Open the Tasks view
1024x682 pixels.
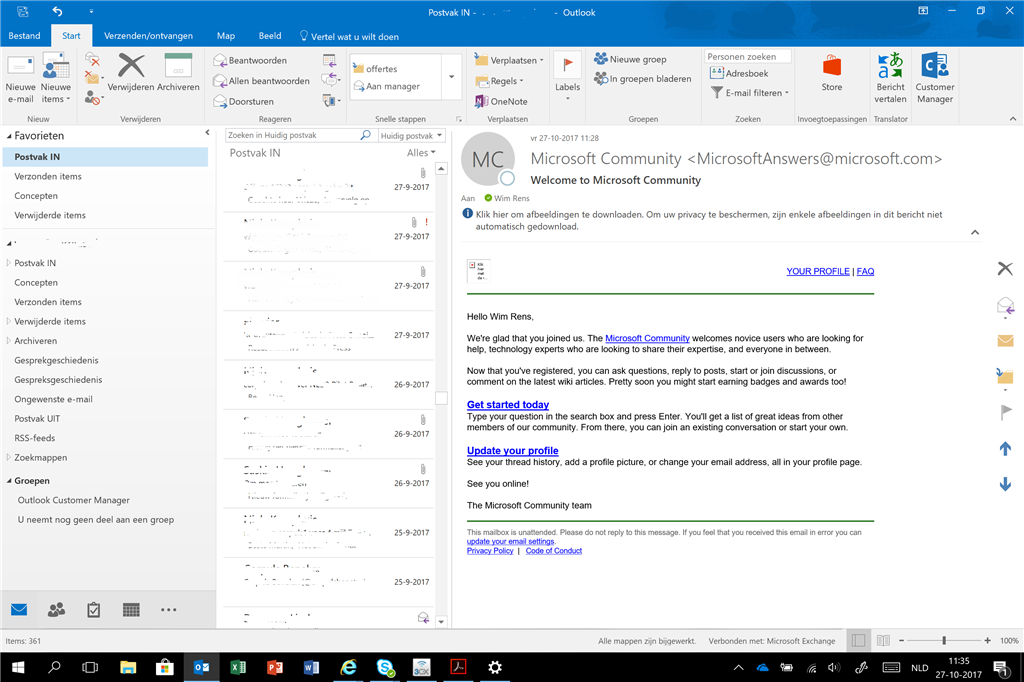[93, 609]
